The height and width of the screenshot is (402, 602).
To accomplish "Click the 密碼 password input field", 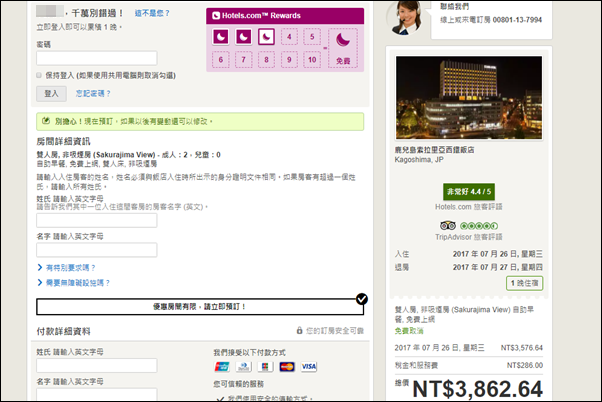I will coord(97,58).
